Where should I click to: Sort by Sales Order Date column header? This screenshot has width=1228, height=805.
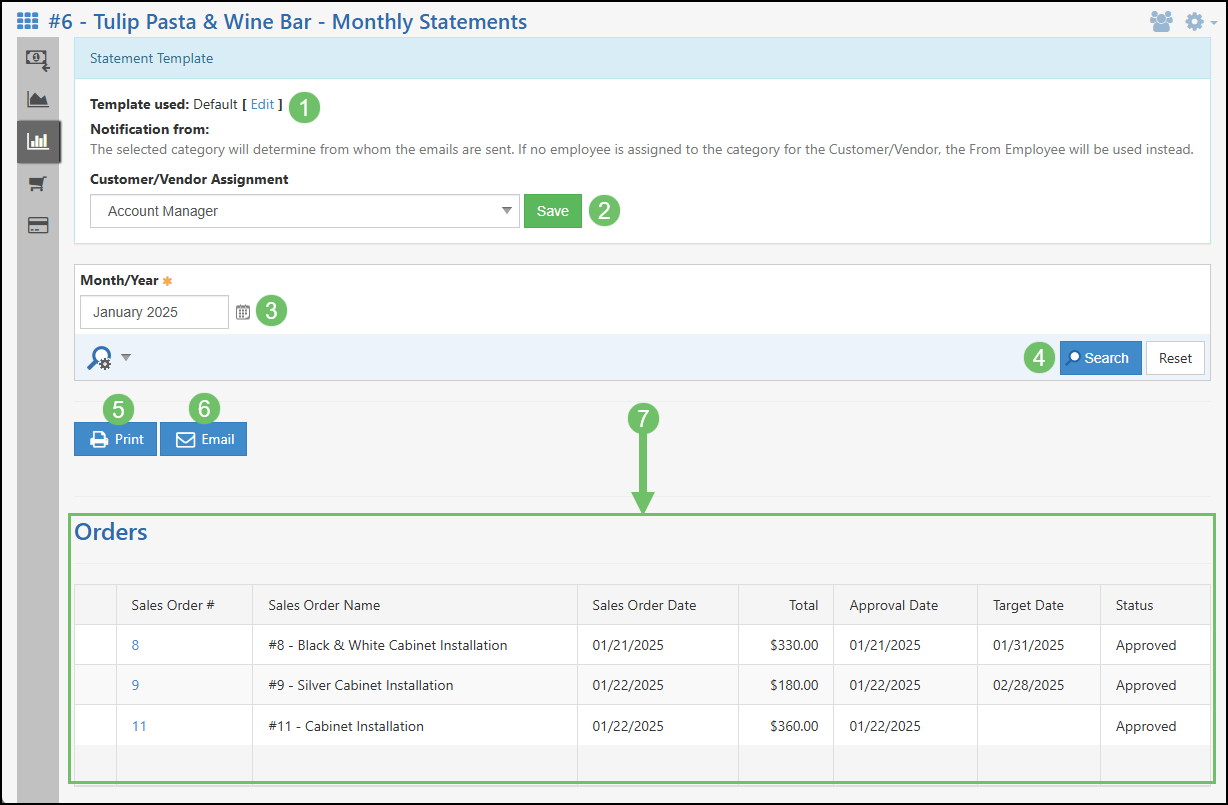[658, 605]
